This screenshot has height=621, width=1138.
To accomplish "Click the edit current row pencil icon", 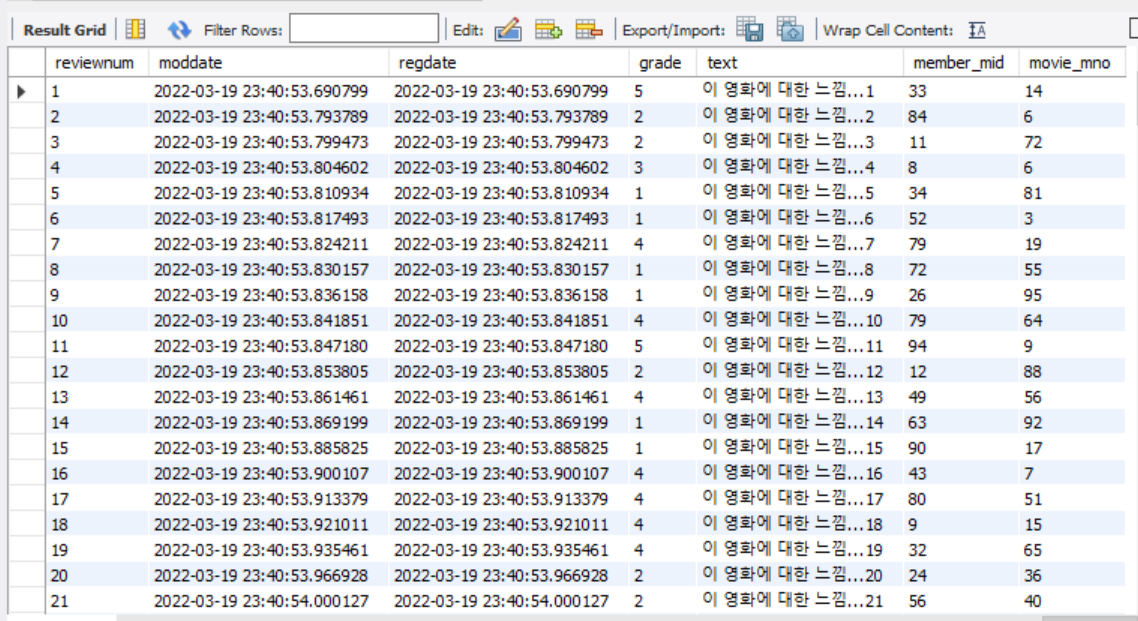I will (508, 30).
